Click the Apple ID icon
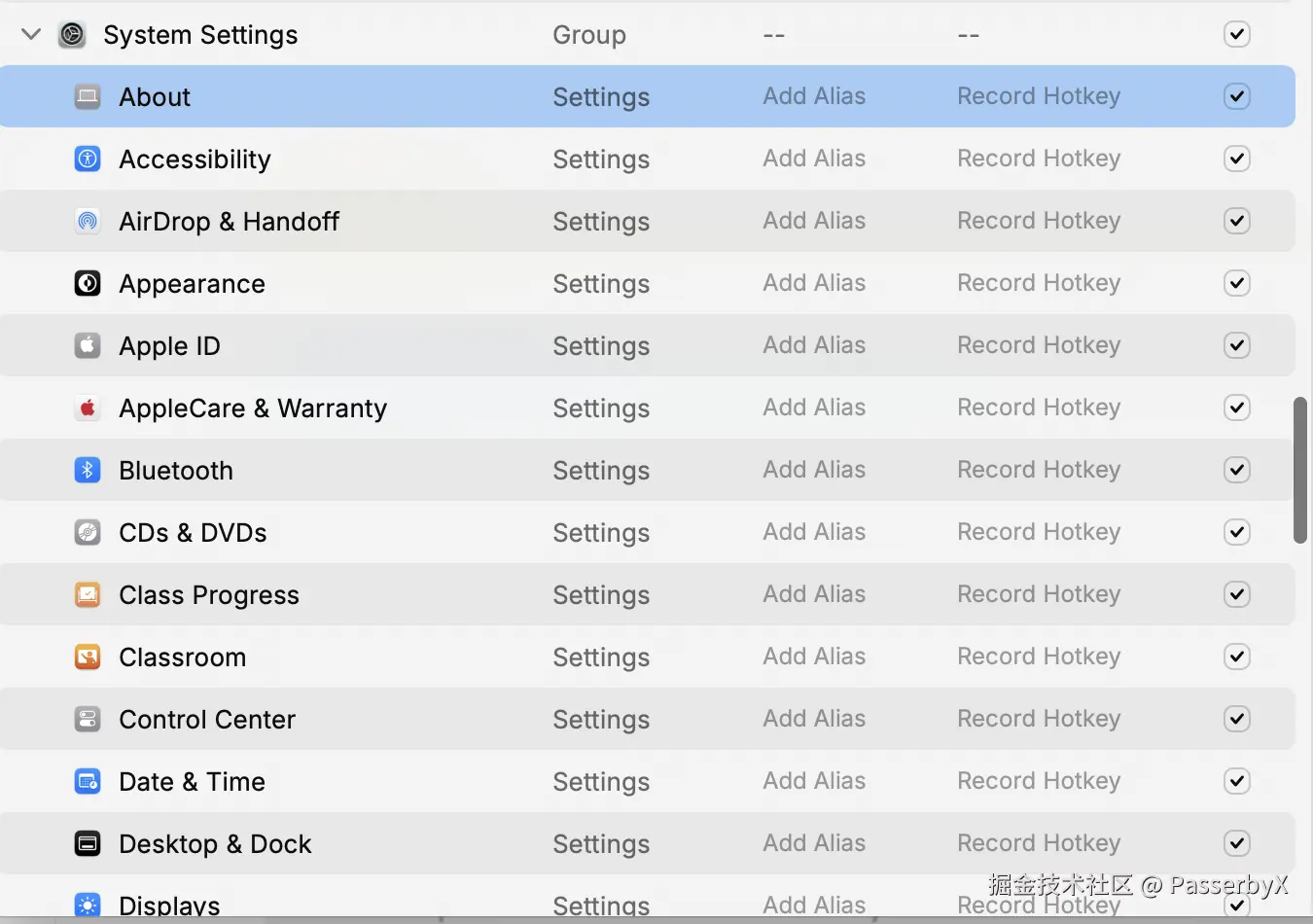This screenshot has width=1313, height=924. coord(88,345)
